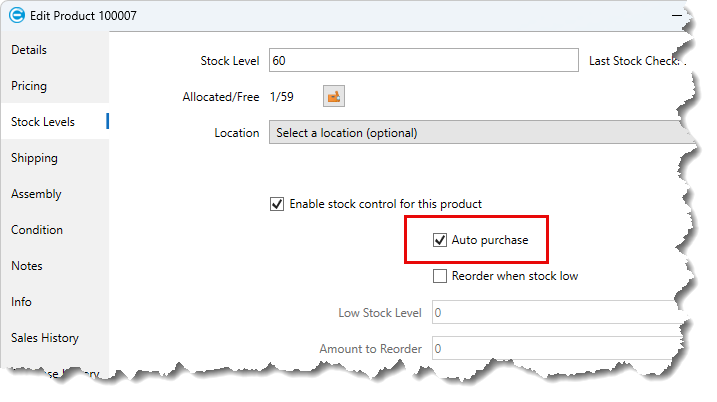Open the Assembly tab
Screen dimensions: 717x402
[36, 194]
